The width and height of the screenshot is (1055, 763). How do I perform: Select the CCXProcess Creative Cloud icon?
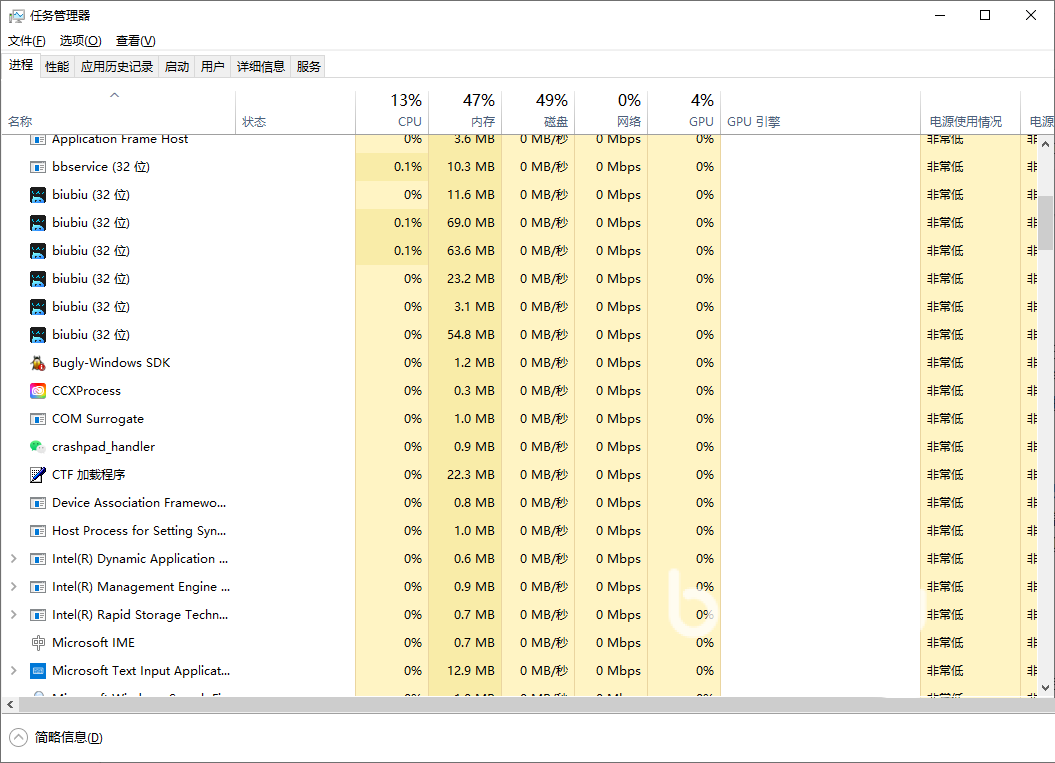click(38, 391)
